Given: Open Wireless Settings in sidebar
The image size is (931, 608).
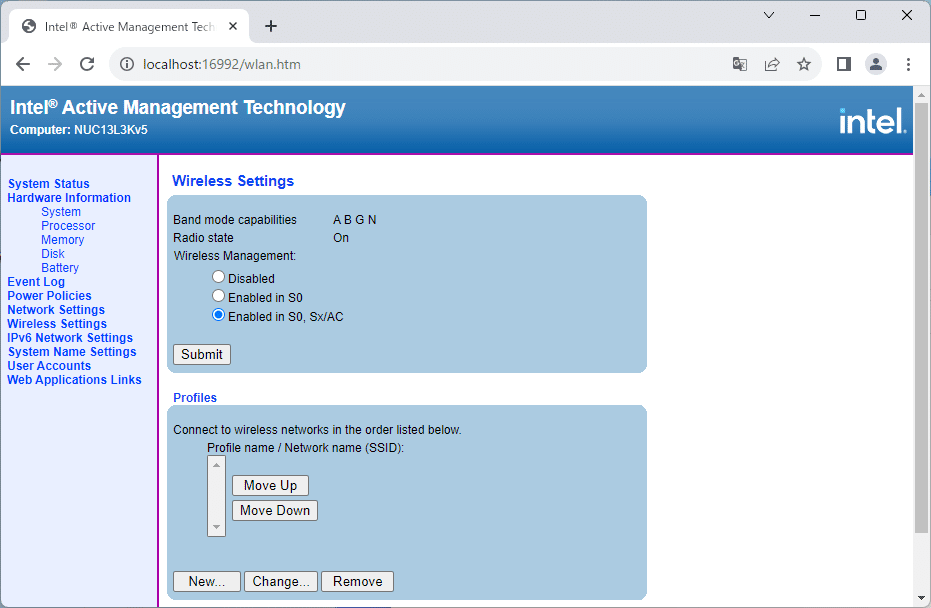Looking at the screenshot, I should 57,324.
